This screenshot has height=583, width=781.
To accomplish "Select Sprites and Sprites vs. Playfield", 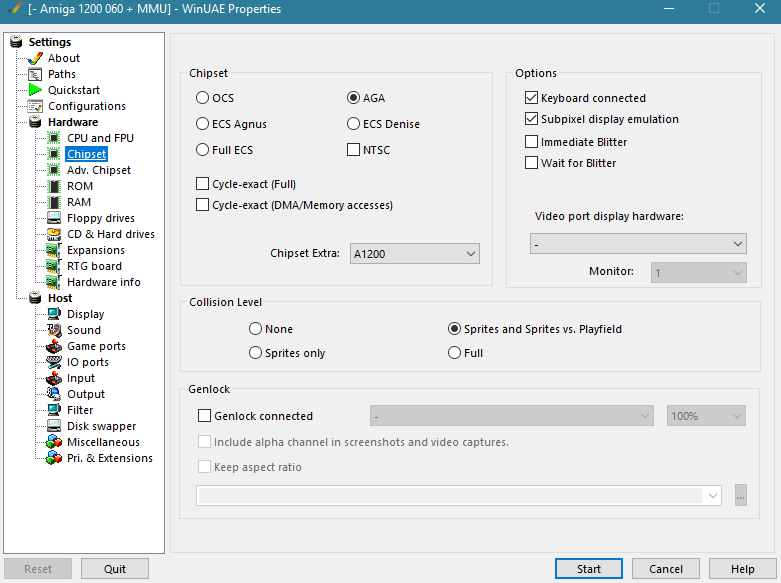I will tap(454, 329).
